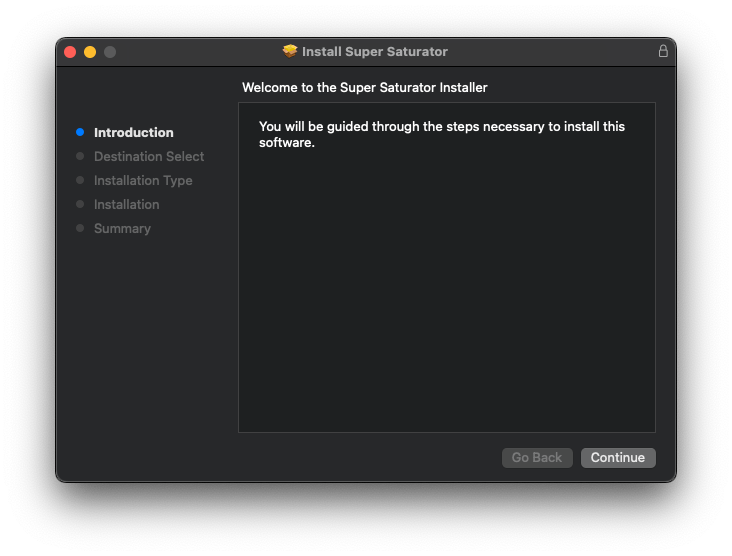
Task: Close the installer with the red button
Action: click(x=70, y=52)
